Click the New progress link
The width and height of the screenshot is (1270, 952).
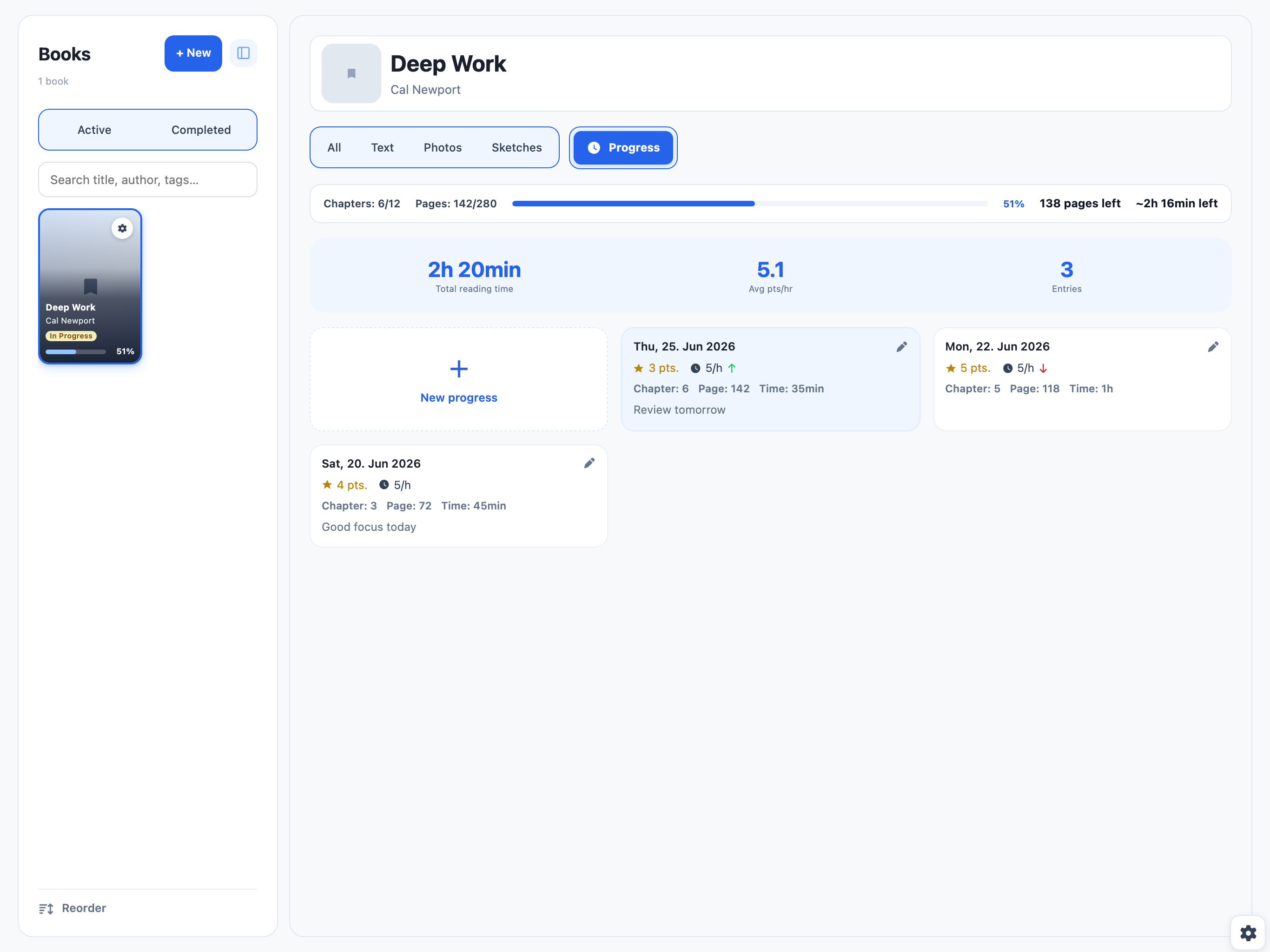click(x=459, y=397)
